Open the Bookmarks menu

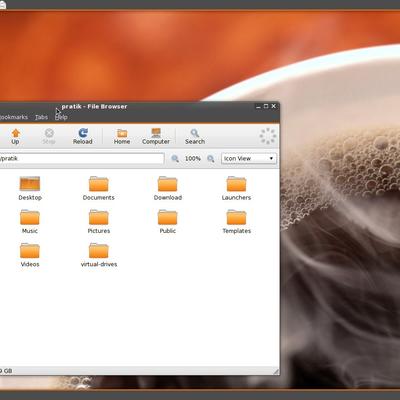click(x=14, y=117)
